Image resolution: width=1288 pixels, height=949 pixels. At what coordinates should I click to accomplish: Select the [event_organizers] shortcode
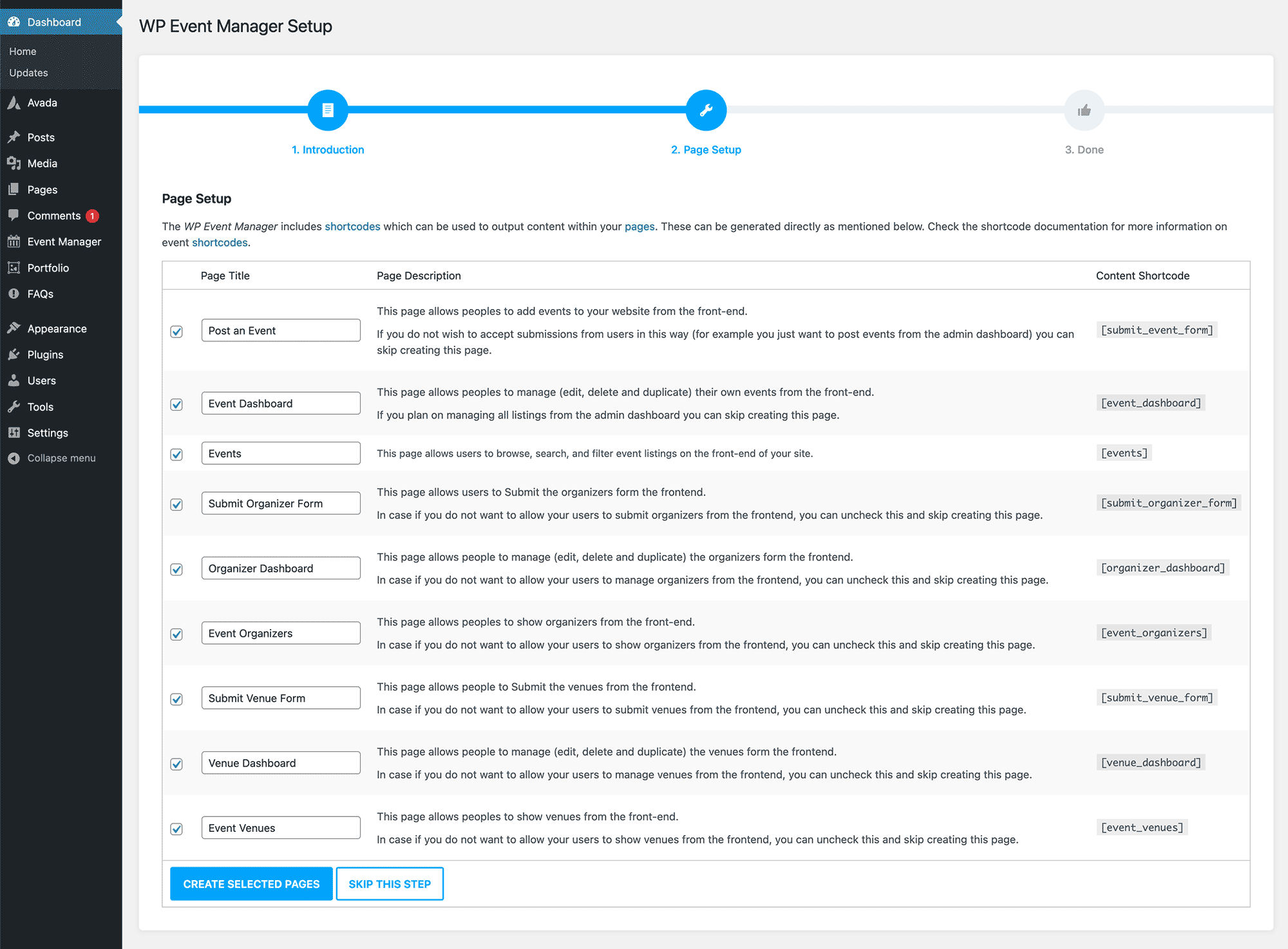pyautogui.click(x=1154, y=633)
